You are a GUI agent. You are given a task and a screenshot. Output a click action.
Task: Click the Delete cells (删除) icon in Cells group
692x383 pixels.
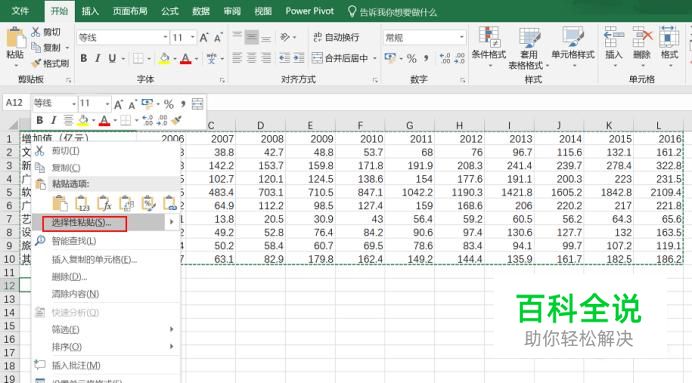(642, 37)
